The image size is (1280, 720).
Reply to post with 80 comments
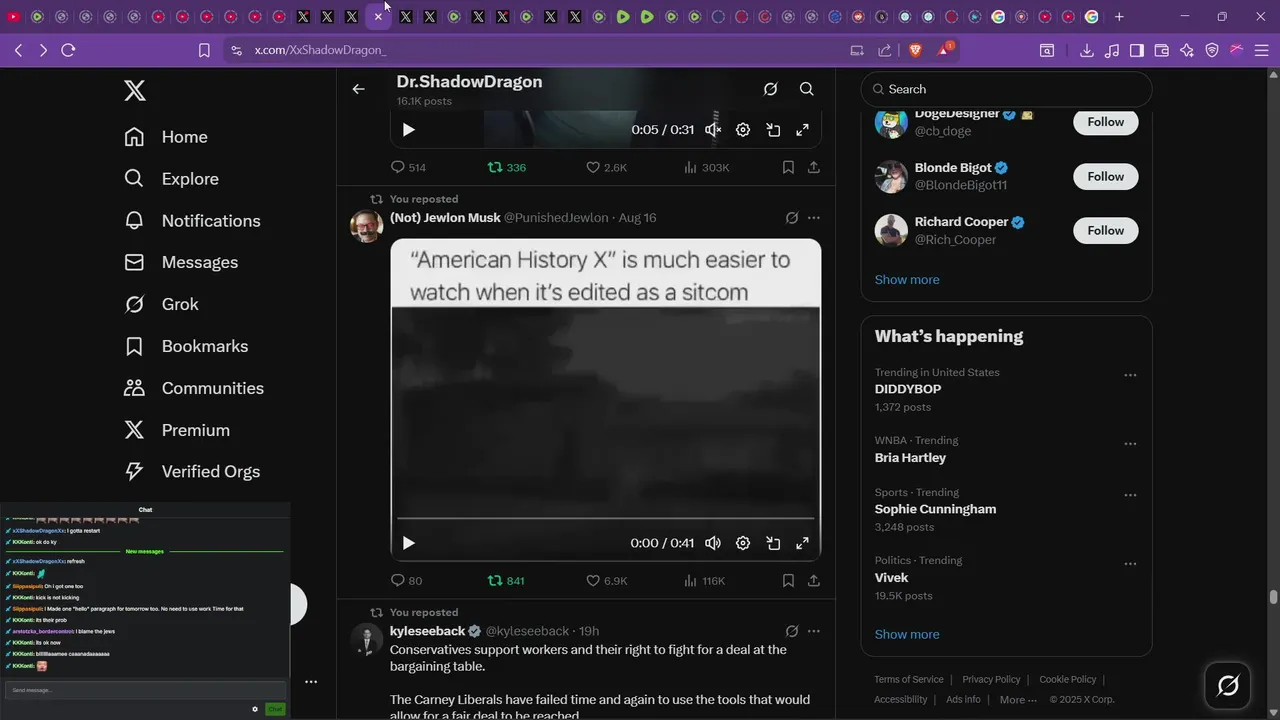(406, 580)
